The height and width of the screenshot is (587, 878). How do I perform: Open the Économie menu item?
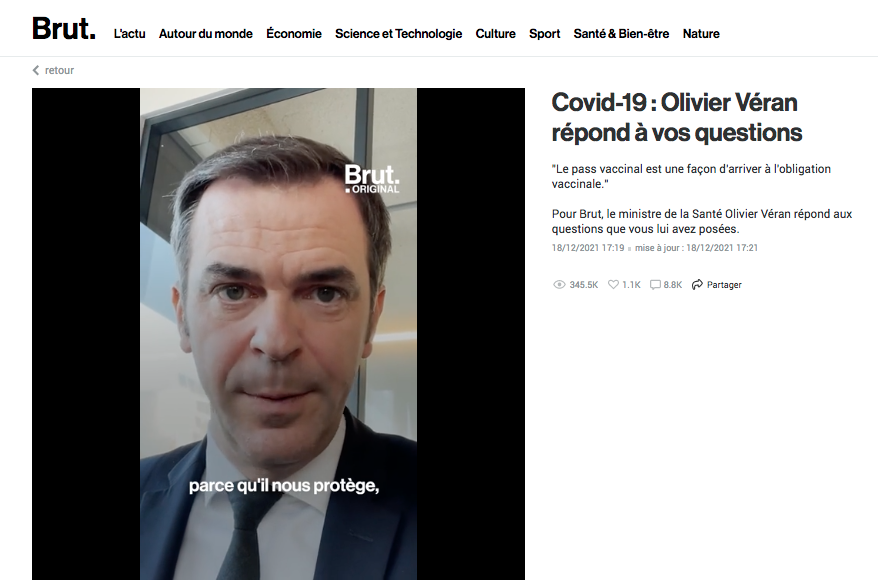tap(294, 34)
